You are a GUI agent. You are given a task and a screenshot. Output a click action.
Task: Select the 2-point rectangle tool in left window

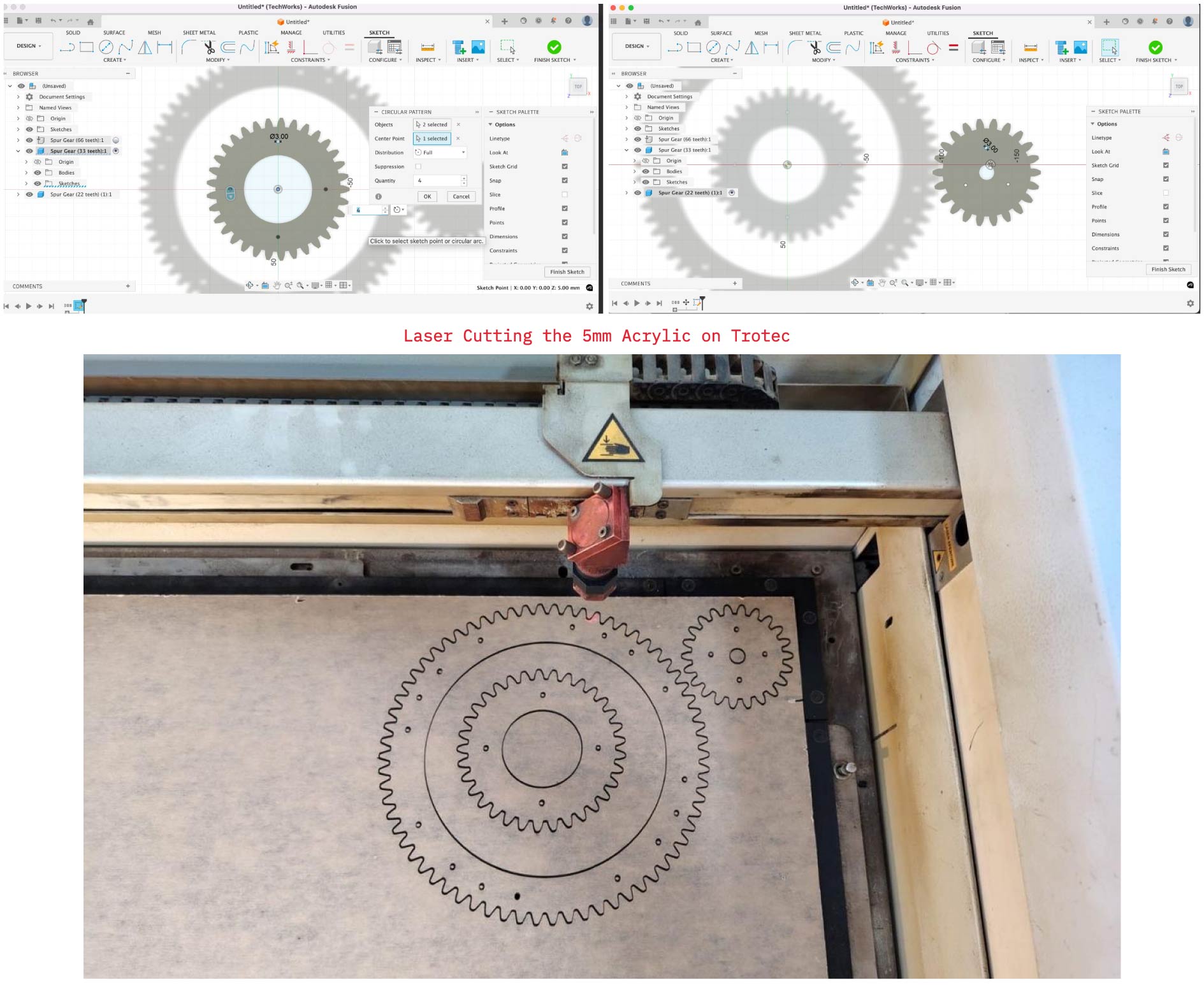coord(87,47)
